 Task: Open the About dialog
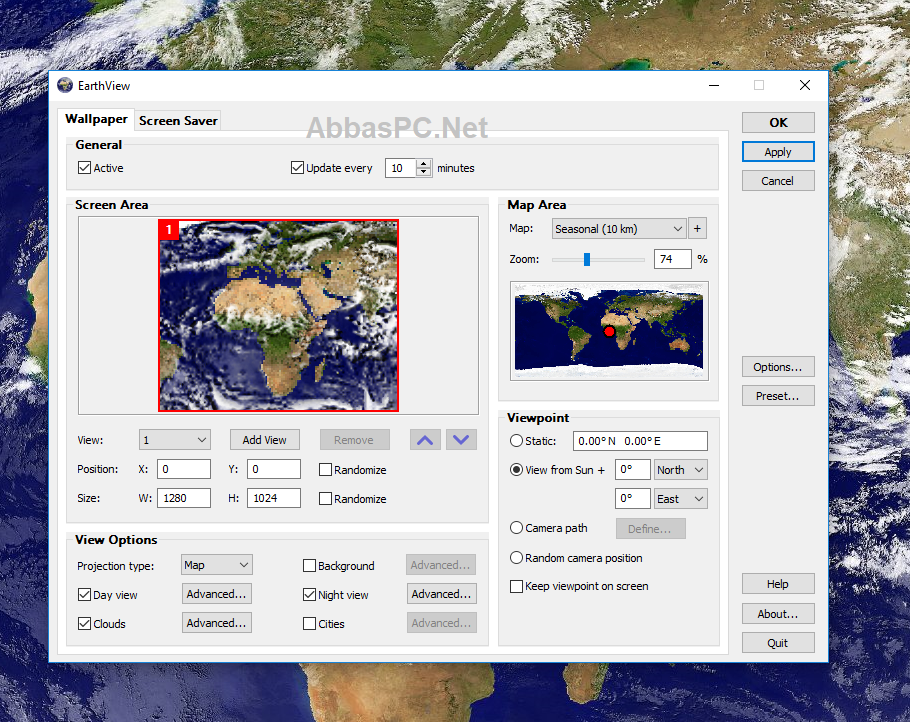click(x=778, y=613)
